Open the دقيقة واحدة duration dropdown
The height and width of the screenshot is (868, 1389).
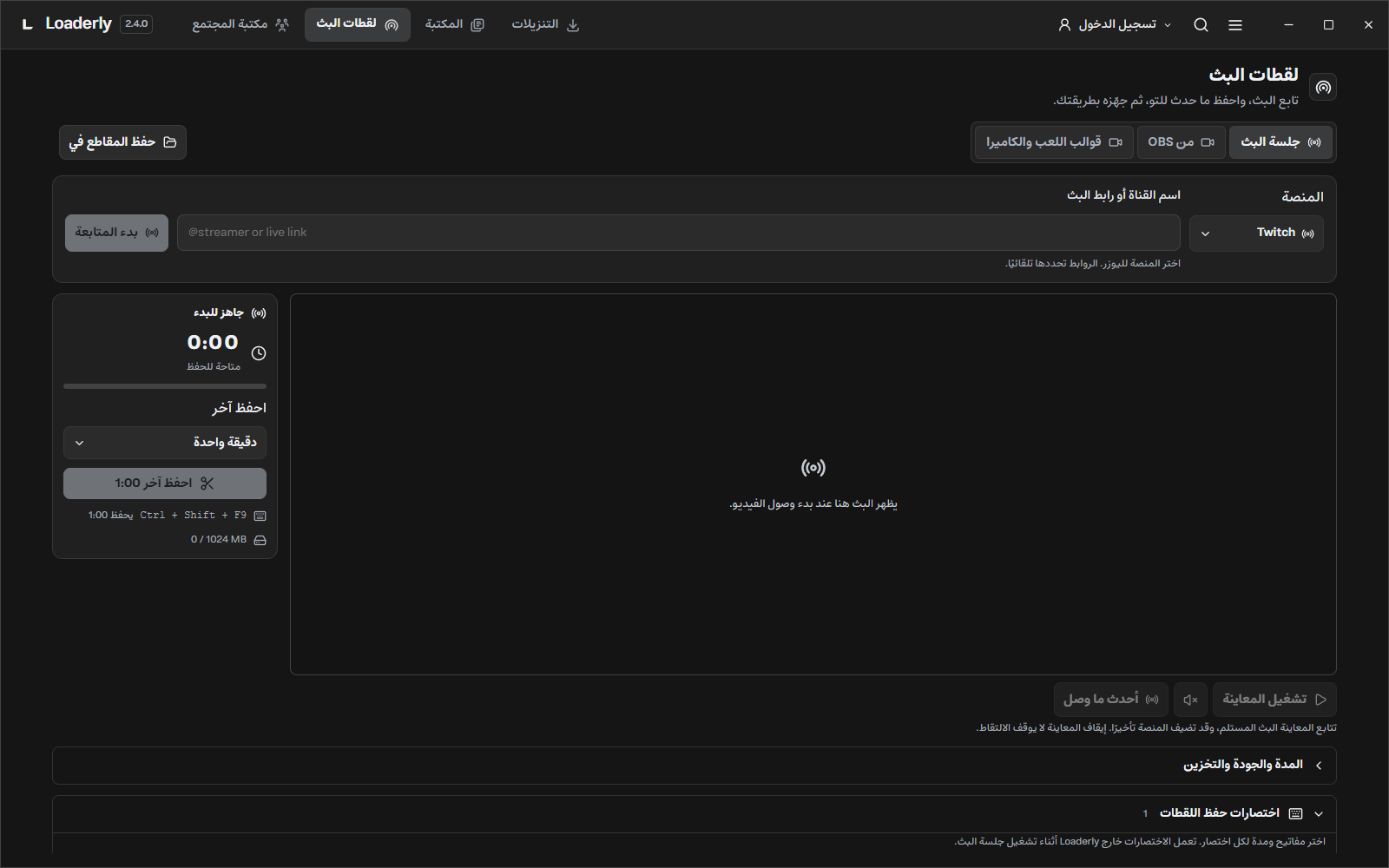165,443
